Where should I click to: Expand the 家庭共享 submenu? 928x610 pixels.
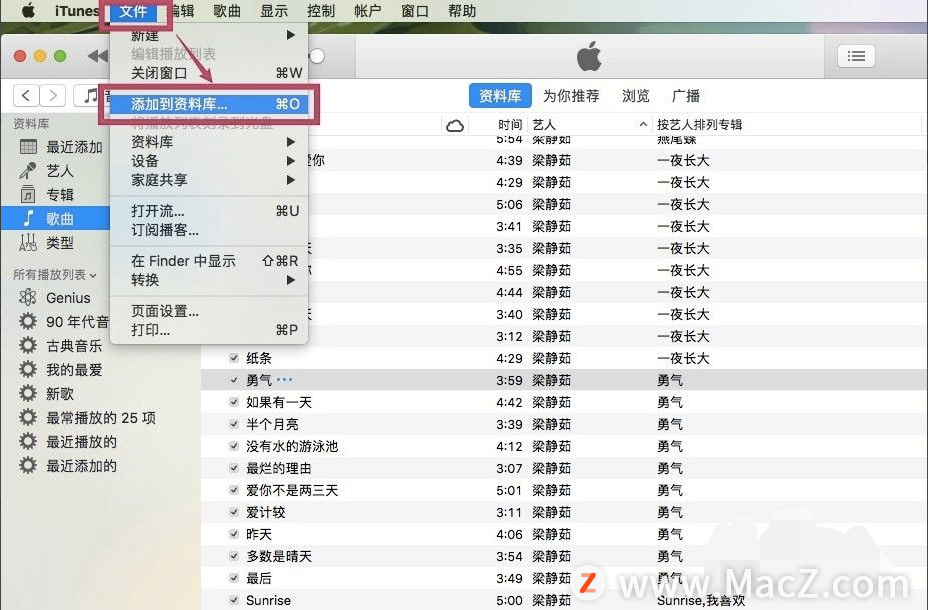pos(209,180)
